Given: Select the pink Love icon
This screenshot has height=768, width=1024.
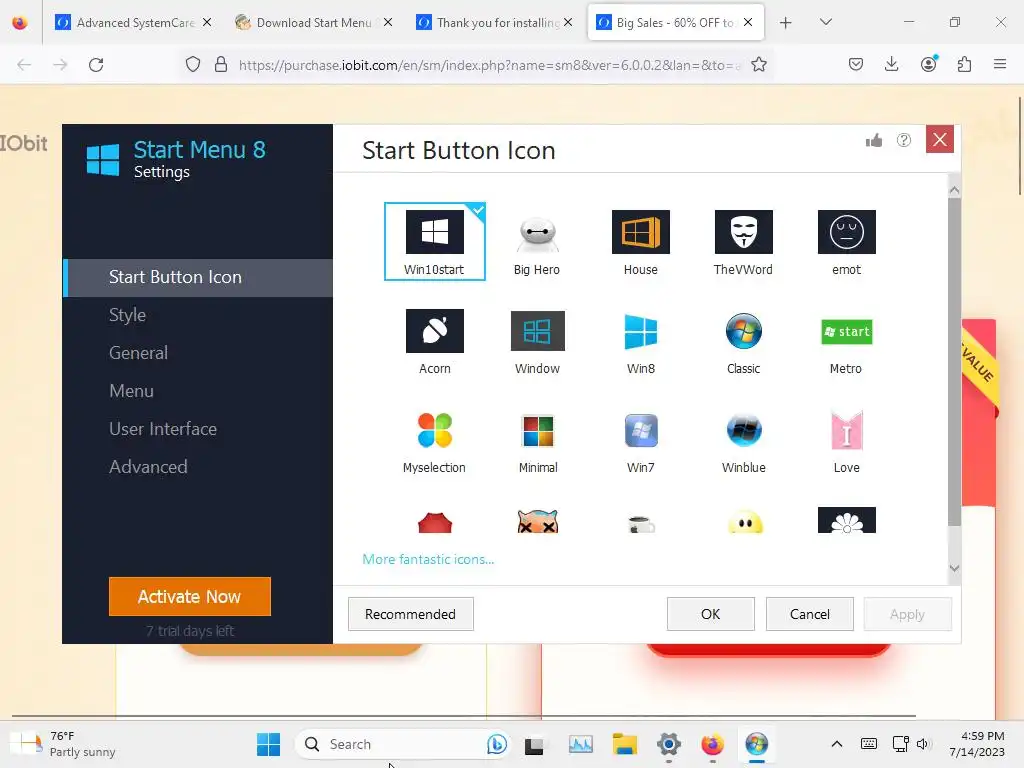Looking at the screenshot, I should click(x=846, y=441).
